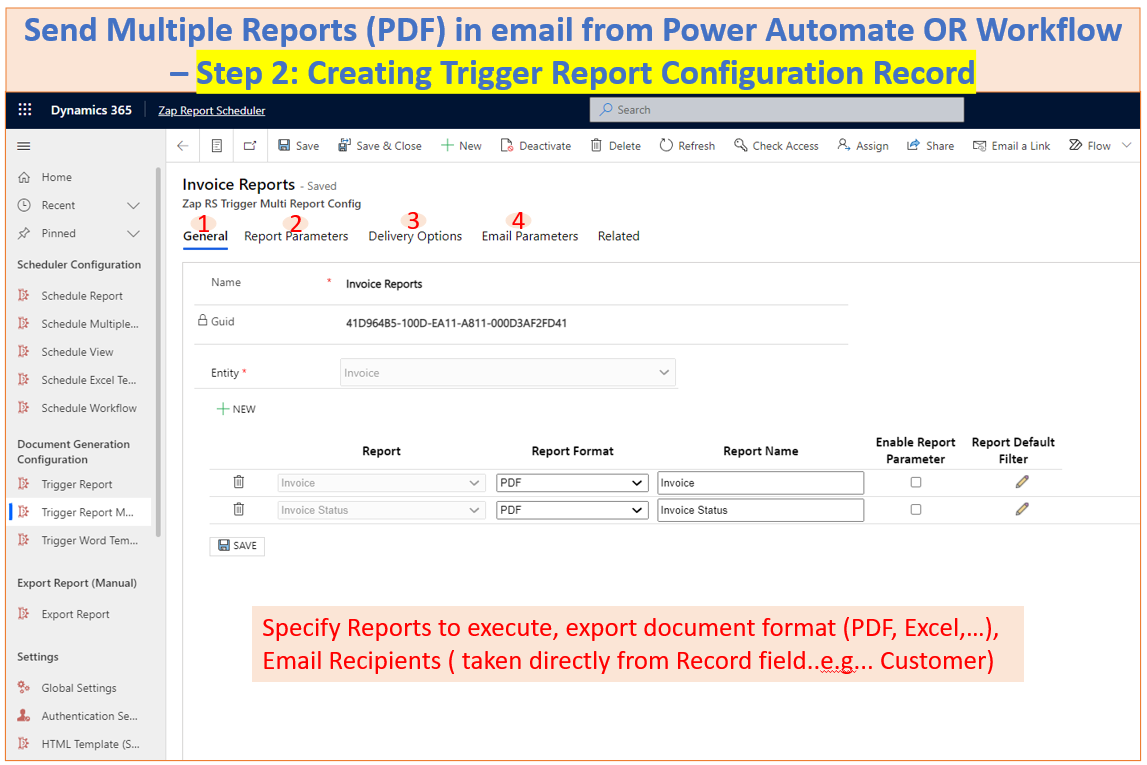Image resolution: width=1147 pixels, height=765 pixels.
Task: Open the Dynamics 365 app launcher waffle
Action: 25,110
